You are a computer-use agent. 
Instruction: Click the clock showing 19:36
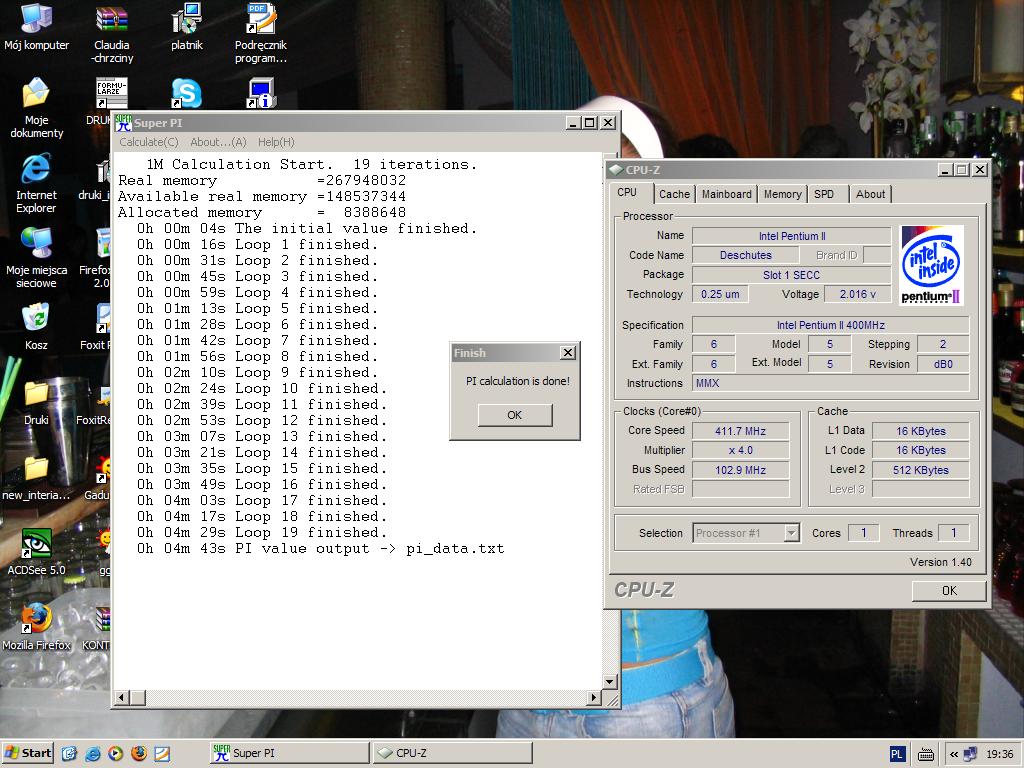999,754
